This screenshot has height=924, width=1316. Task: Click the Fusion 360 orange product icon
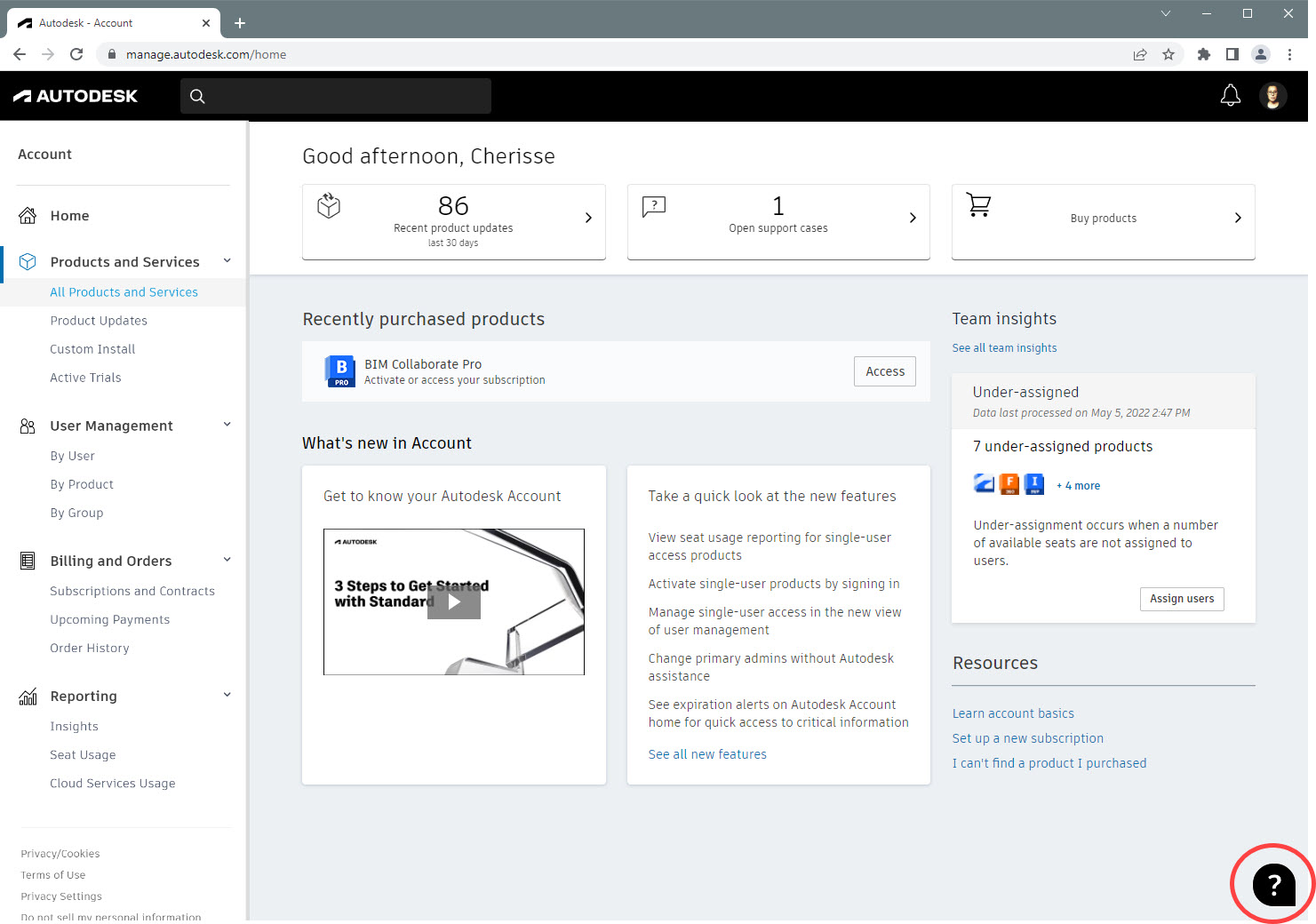tap(1009, 484)
